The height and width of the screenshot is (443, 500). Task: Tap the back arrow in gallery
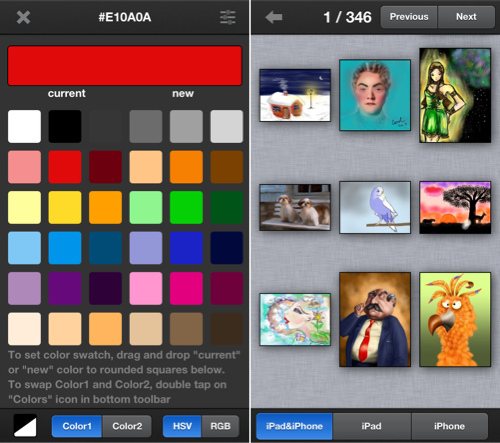click(x=274, y=17)
